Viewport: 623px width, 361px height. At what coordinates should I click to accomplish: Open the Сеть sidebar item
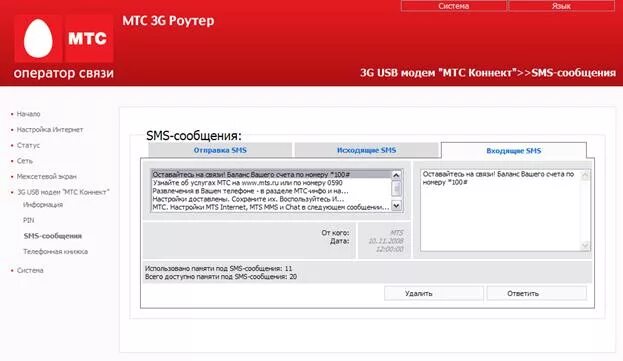[x=25, y=161]
